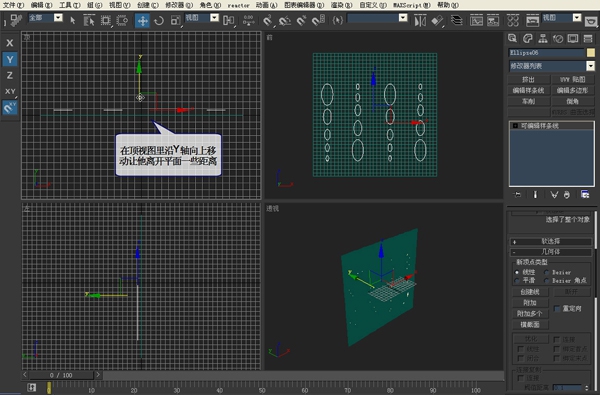Constrain to Z axis button
This screenshot has width=600, height=395.
(x=10, y=75)
